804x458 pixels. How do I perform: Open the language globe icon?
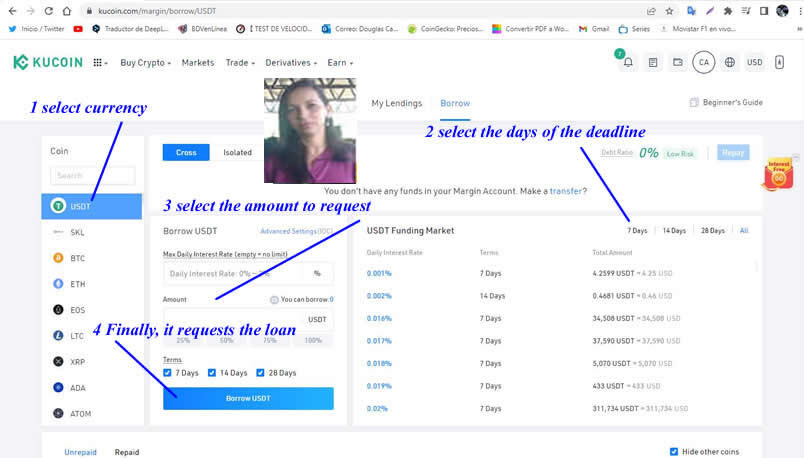[730, 63]
